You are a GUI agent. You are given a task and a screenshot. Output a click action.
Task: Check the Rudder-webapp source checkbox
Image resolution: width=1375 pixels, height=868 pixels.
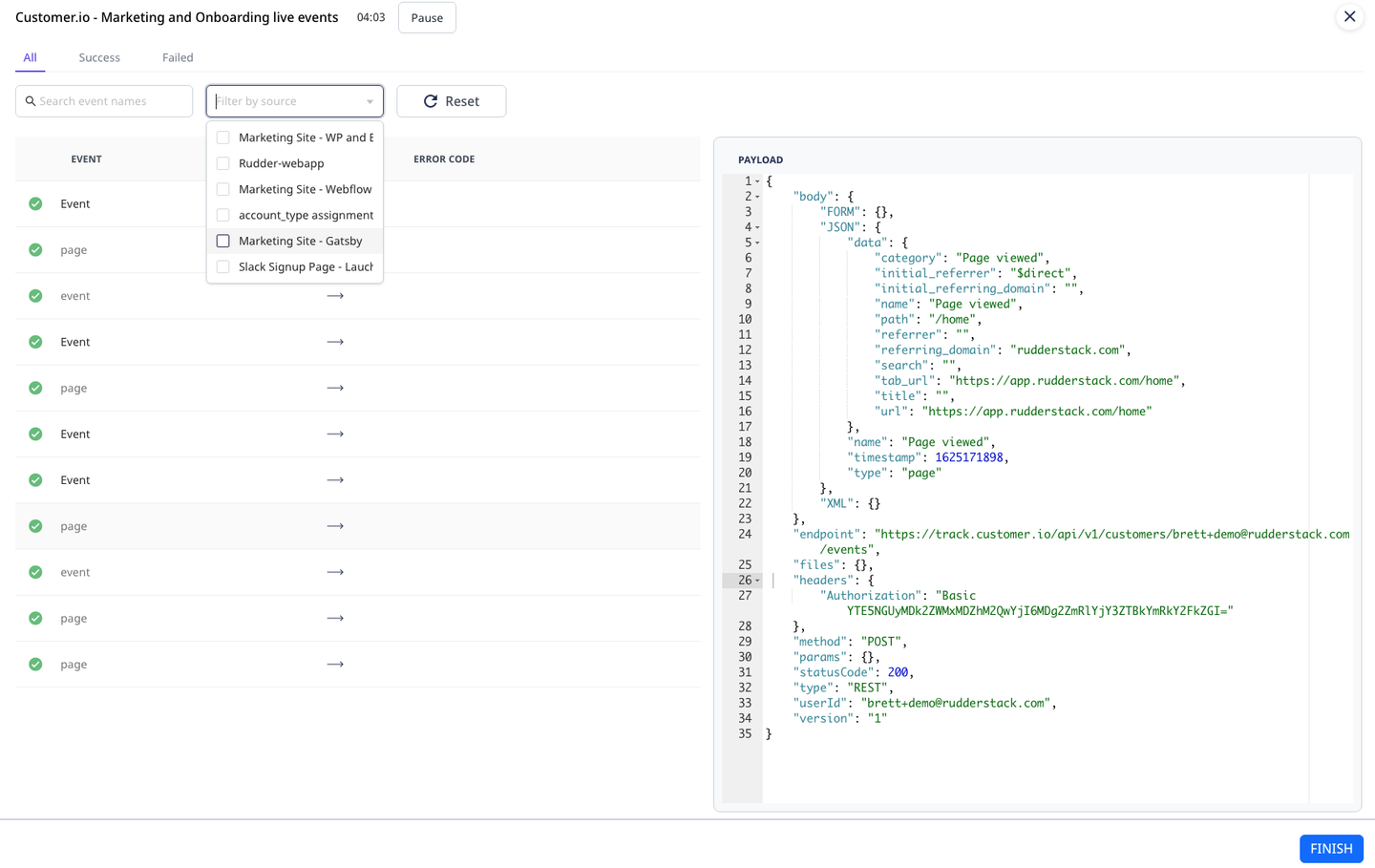[x=223, y=163]
